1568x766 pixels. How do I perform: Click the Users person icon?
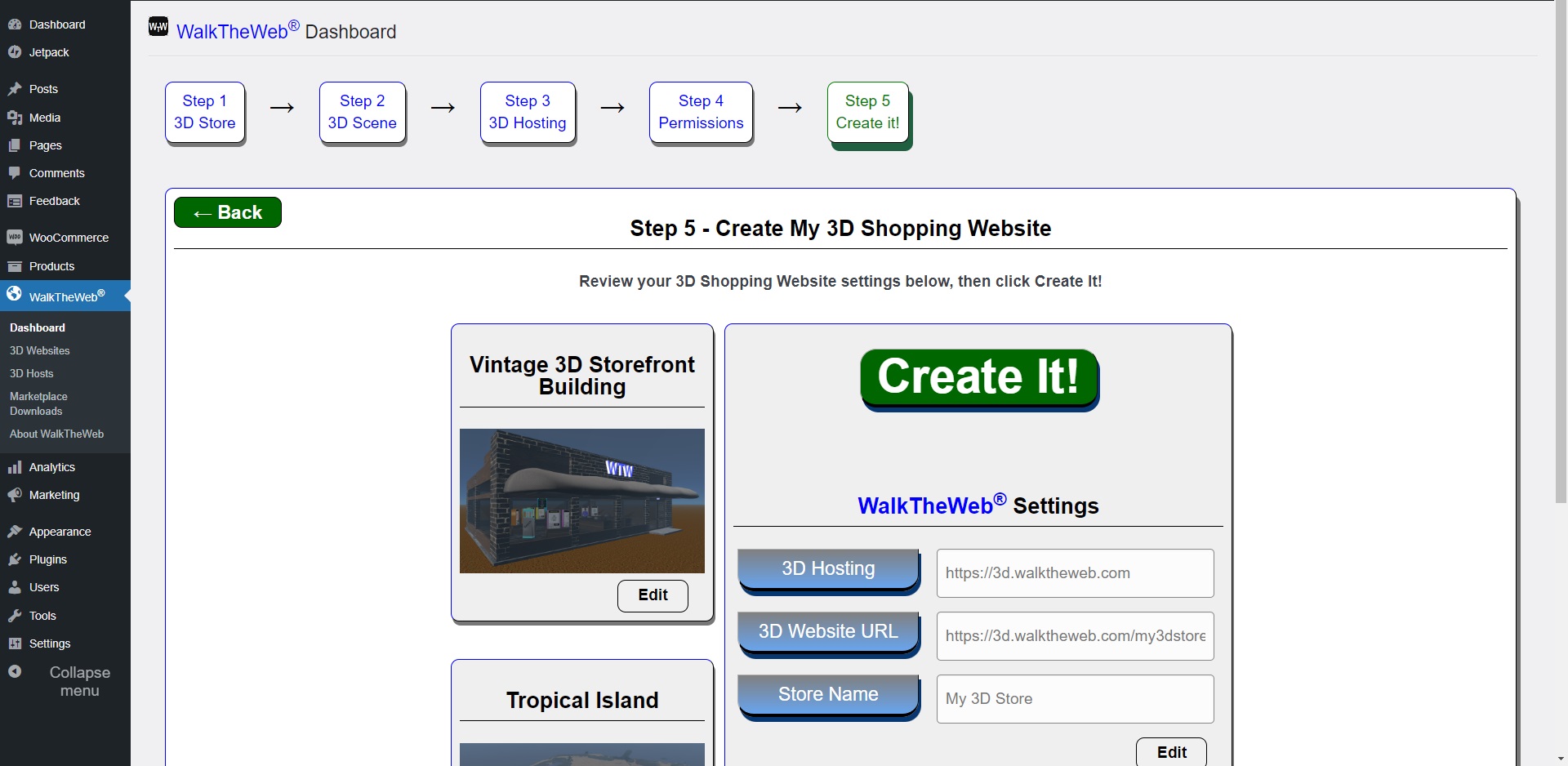point(15,587)
